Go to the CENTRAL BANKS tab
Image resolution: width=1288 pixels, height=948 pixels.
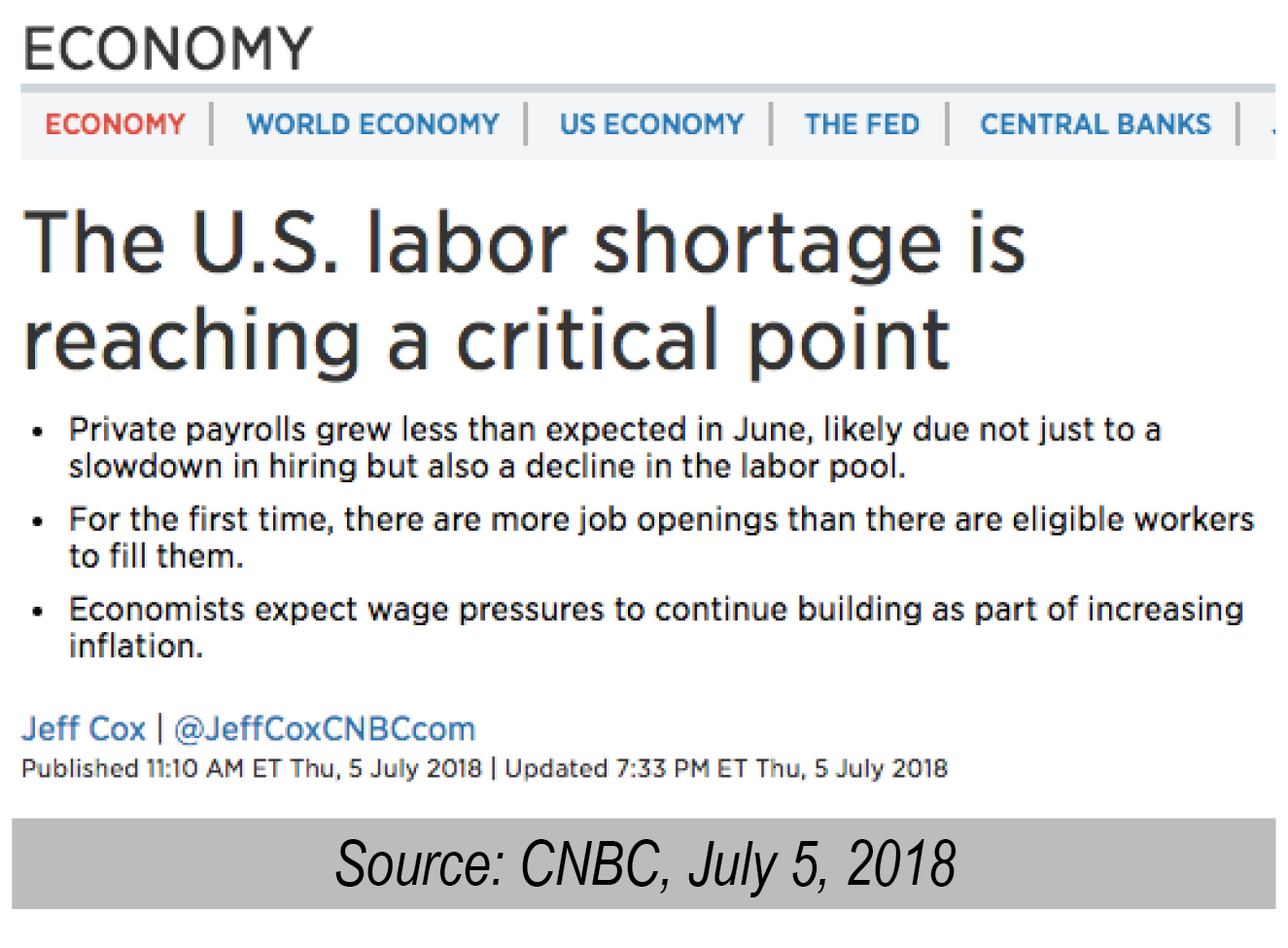tap(1096, 124)
